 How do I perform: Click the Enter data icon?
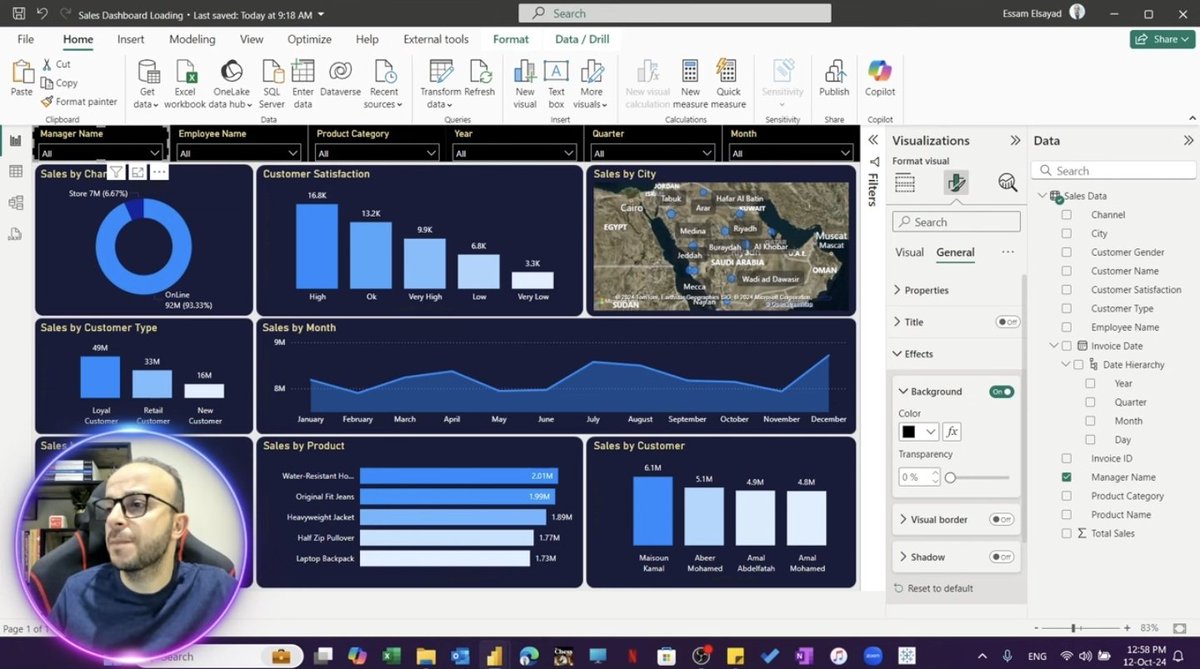pos(303,84)
